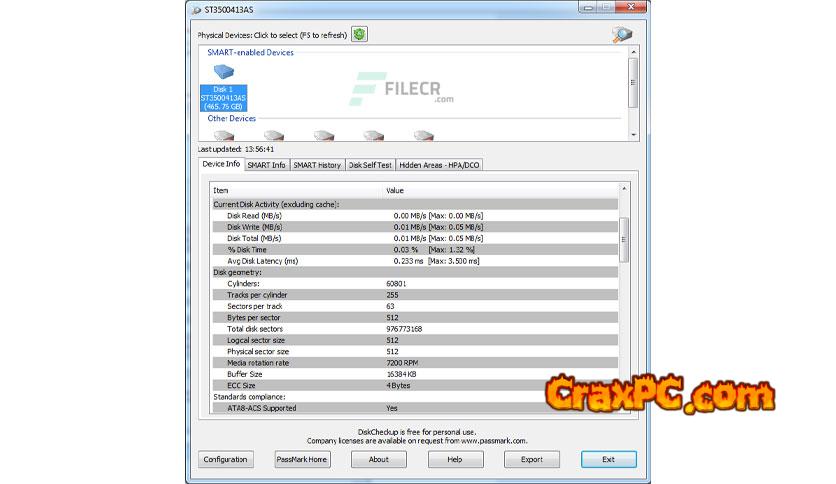Select the Disk Read (MB/s) row
The image size is (836, 484).
tap(415, 216)
